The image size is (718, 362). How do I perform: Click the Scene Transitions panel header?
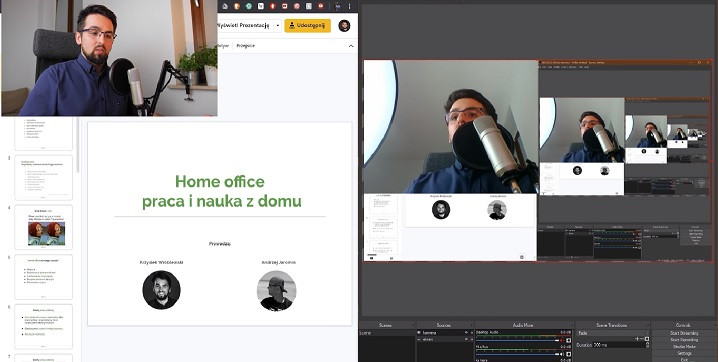click(611, 325)
